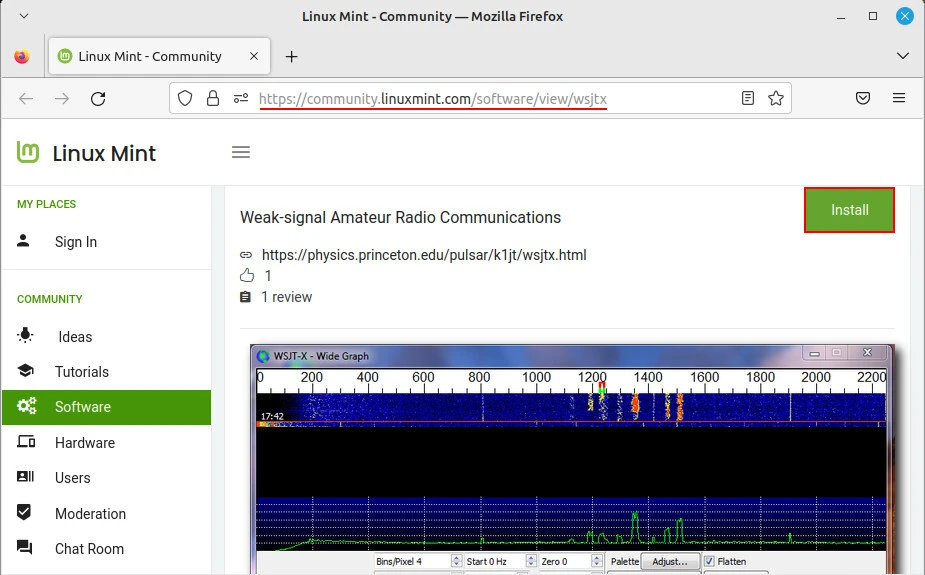Go back to the previous page
Viewport: 925px width, 575px height.
point(26,98)
